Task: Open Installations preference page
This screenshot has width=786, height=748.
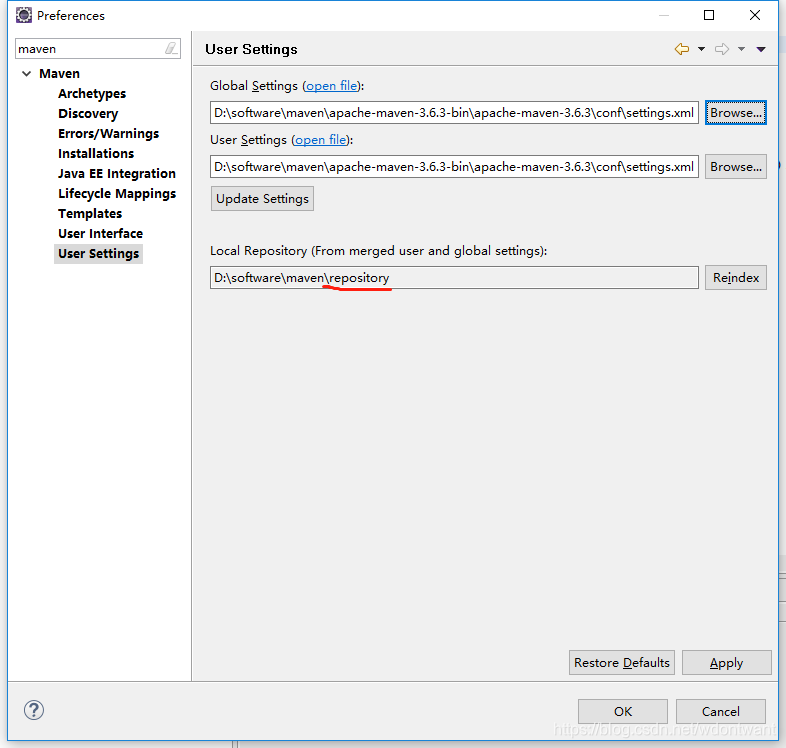Action: pos(96,153)
